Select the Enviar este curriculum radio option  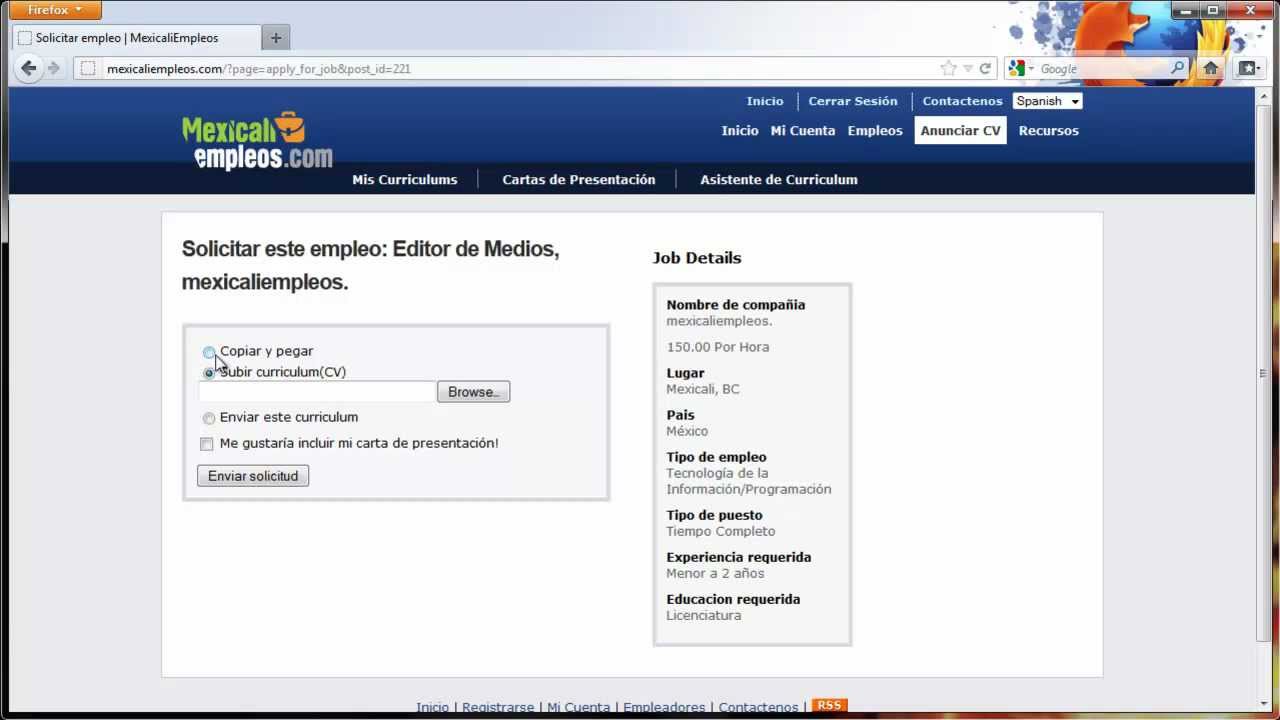point(209,418)
